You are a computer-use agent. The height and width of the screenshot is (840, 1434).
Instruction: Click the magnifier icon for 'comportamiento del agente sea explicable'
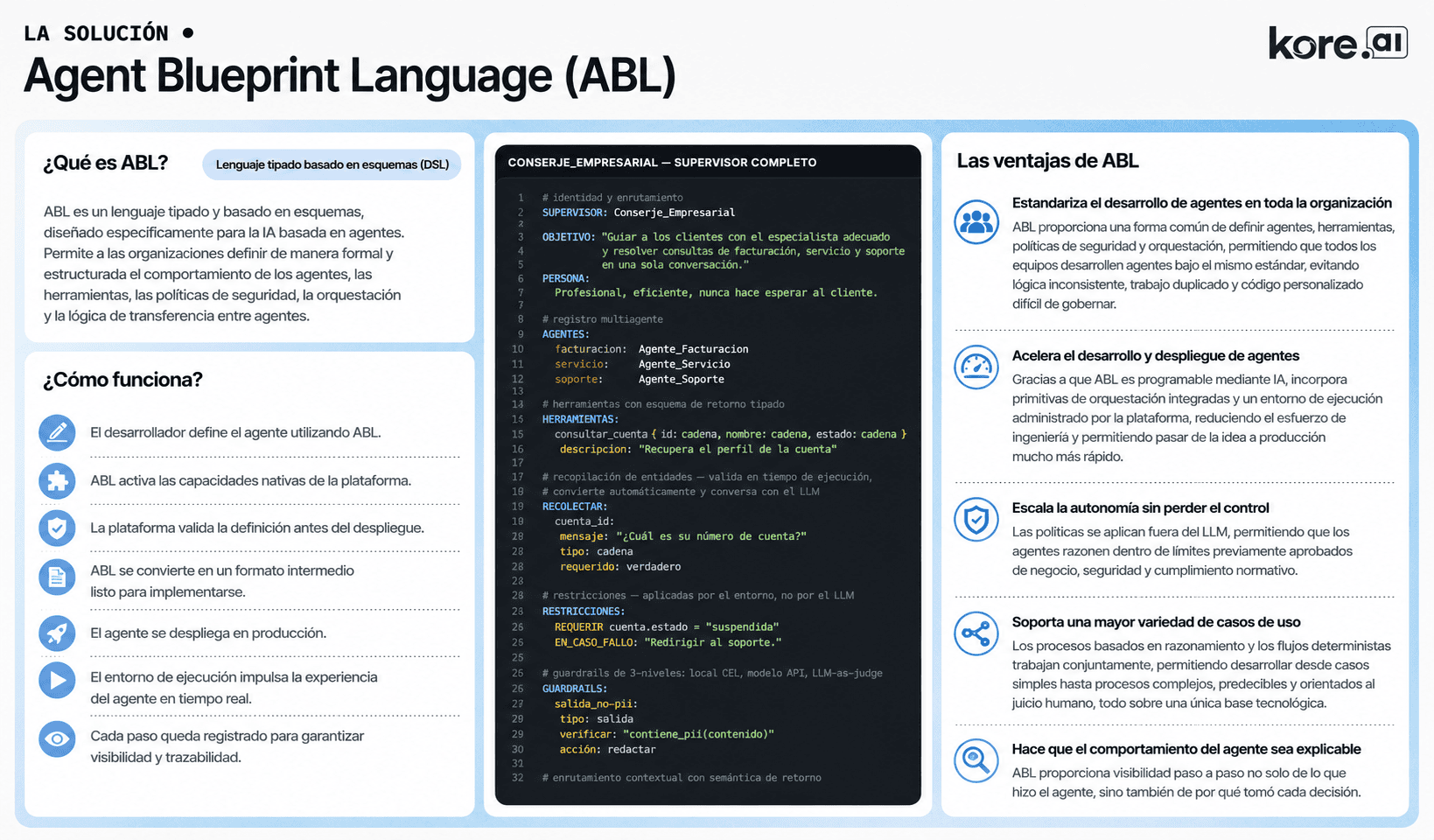point(976,760)
